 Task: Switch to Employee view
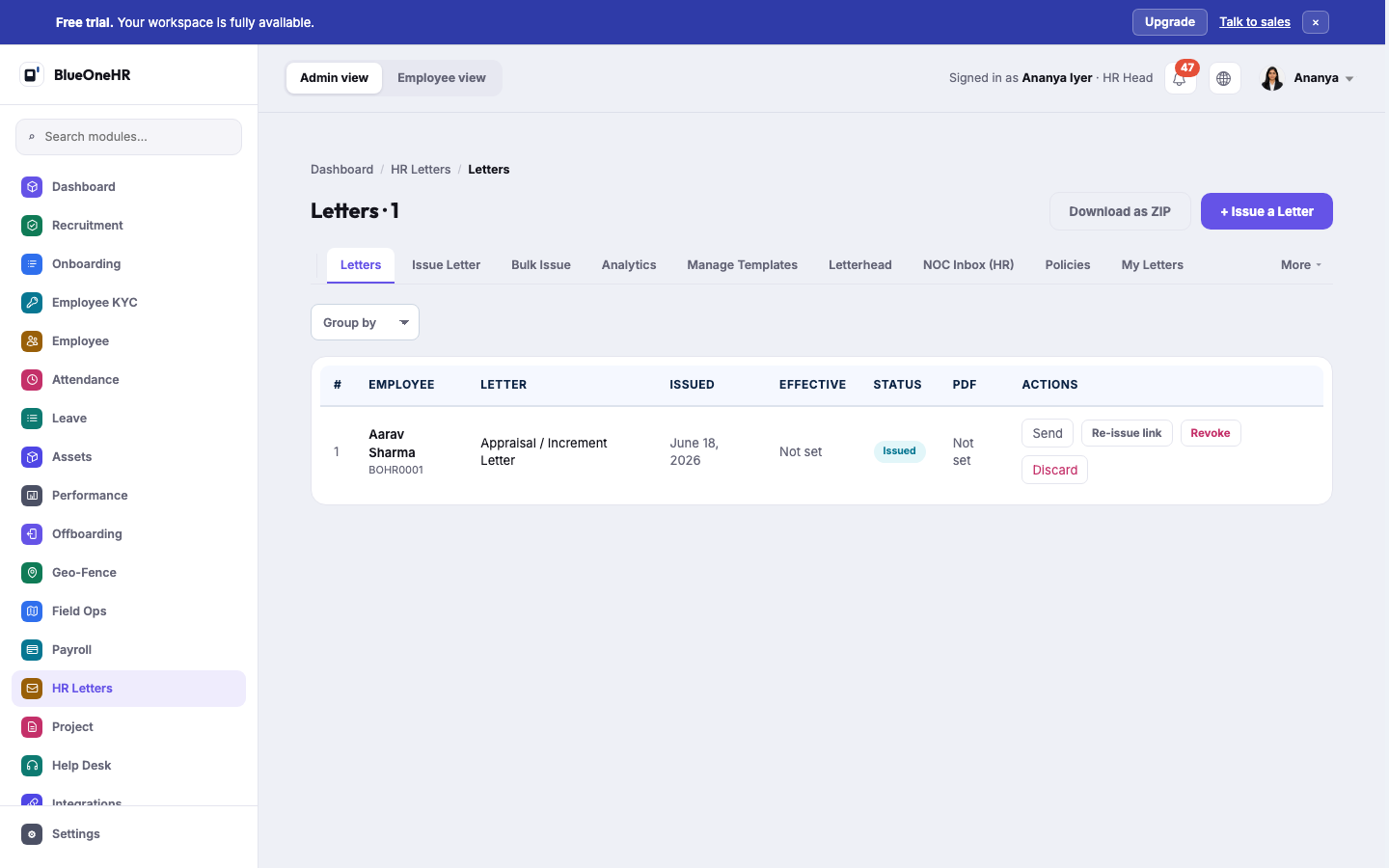pyautogui.click(x=442, y=78)
